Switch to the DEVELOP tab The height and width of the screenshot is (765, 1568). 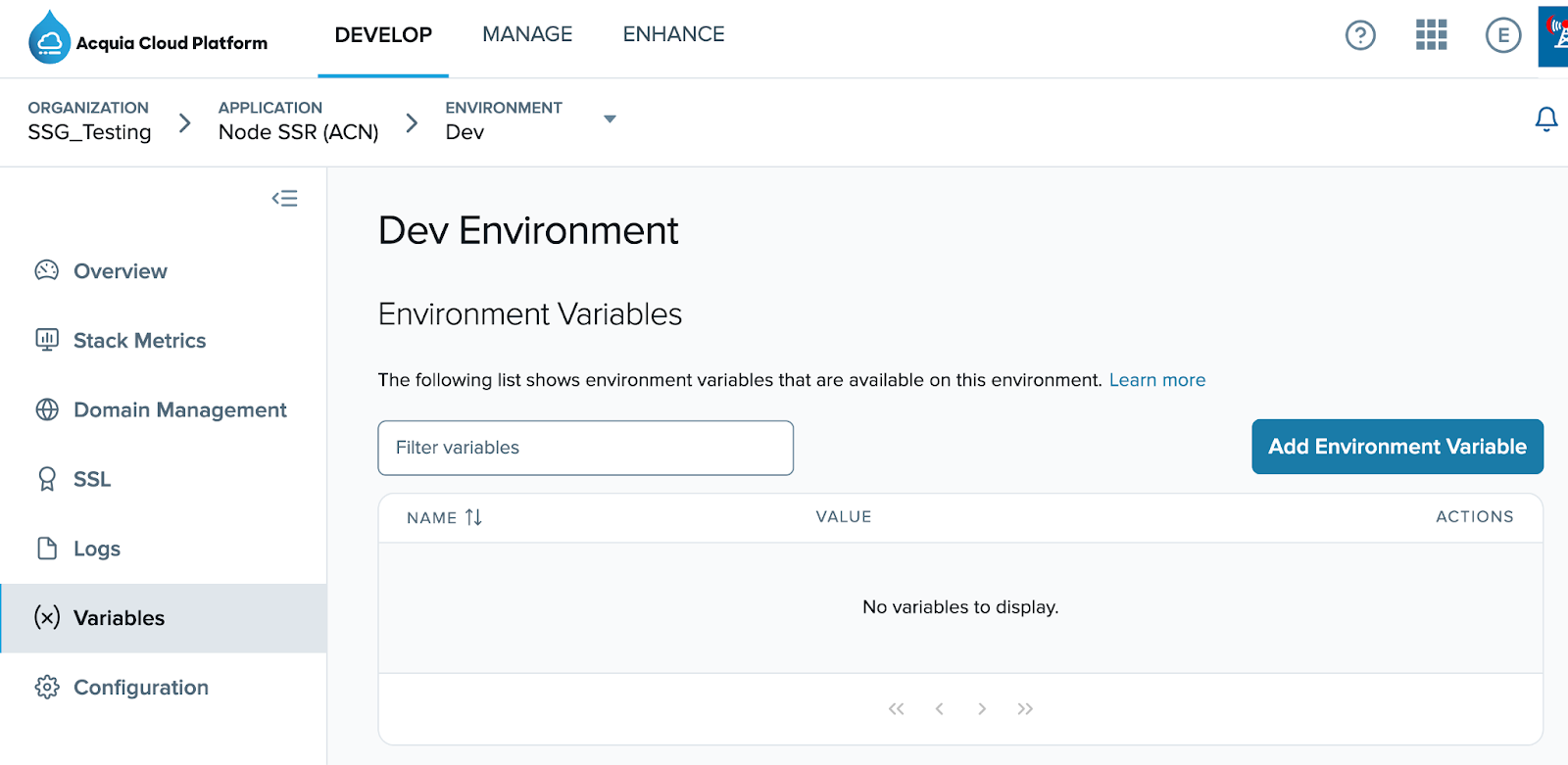(x=383, y=35)
